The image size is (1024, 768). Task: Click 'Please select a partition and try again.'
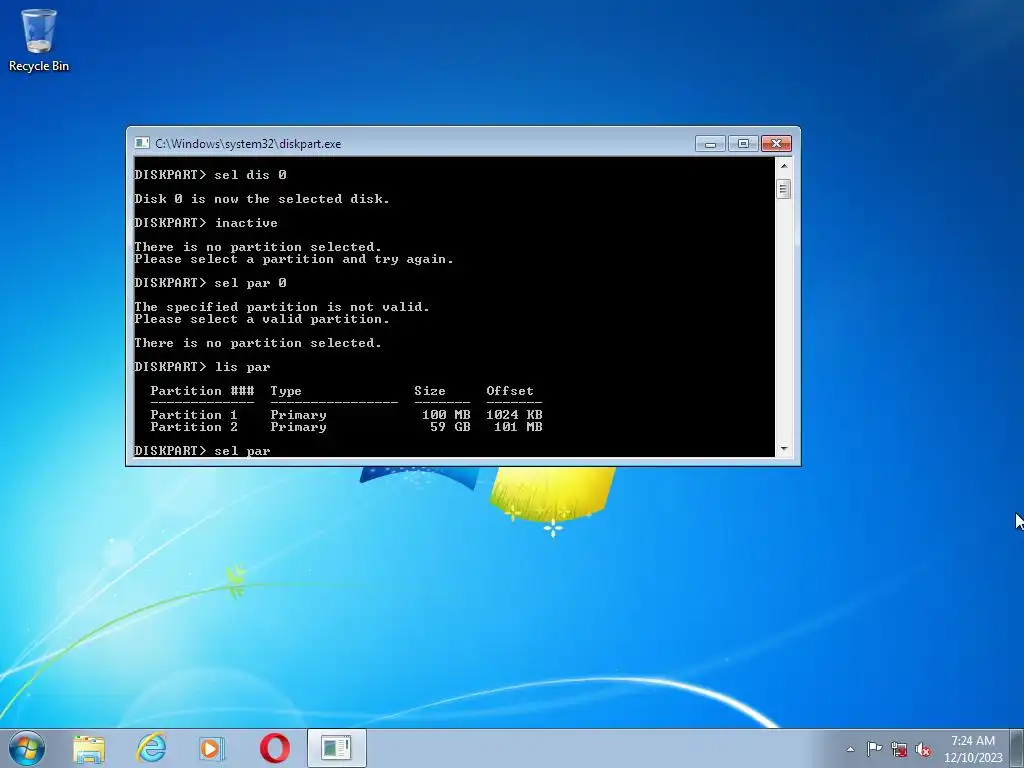tap(294, 259)
